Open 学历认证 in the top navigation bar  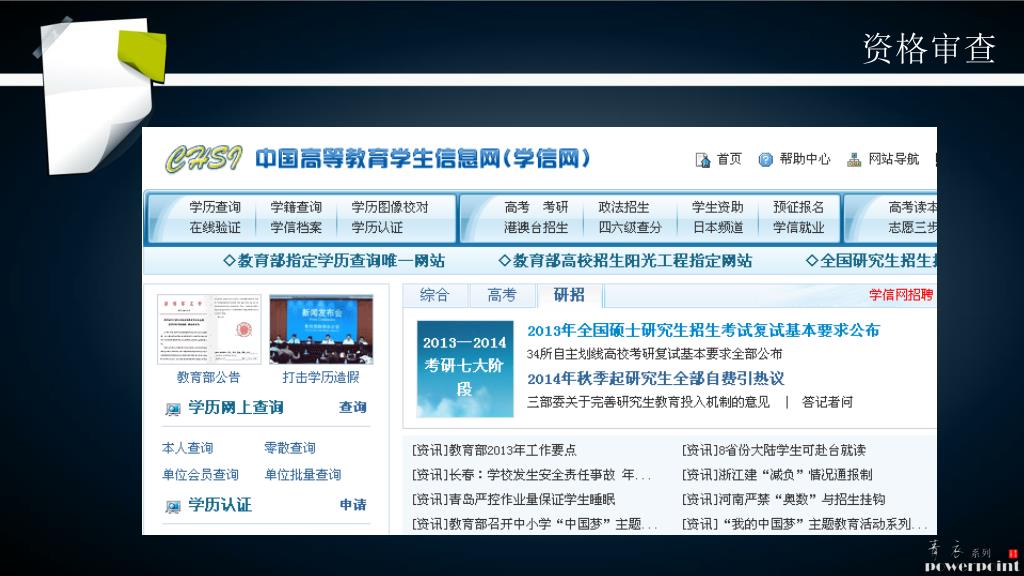pyautogui.click(x=377, y=227)
